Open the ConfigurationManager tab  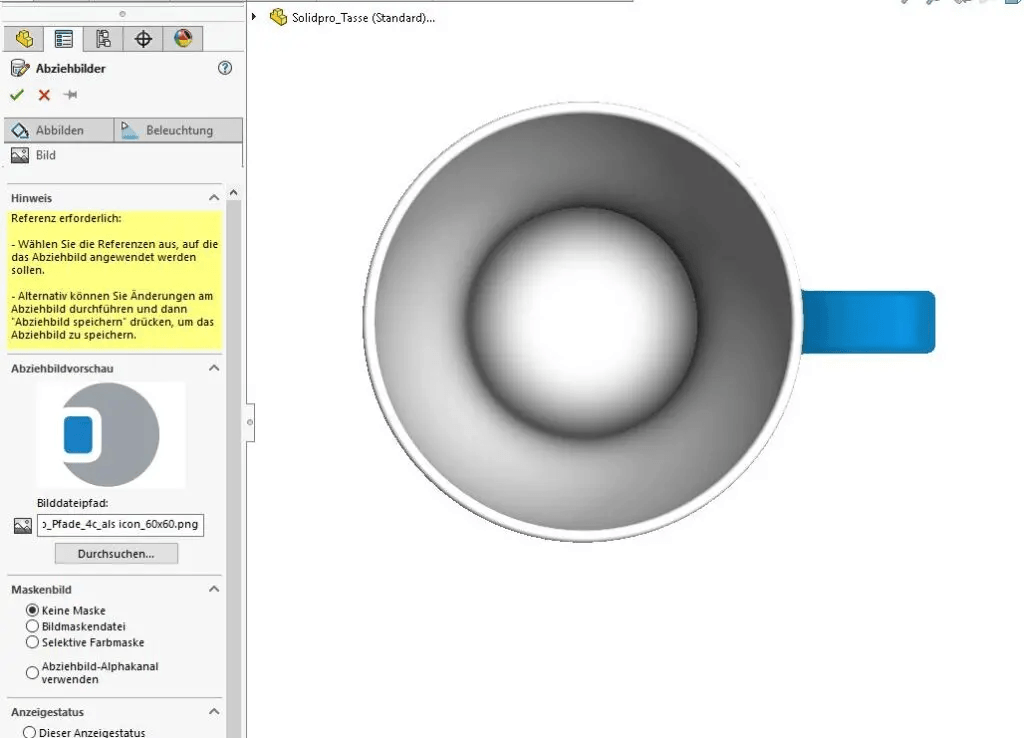pos(103,39)
